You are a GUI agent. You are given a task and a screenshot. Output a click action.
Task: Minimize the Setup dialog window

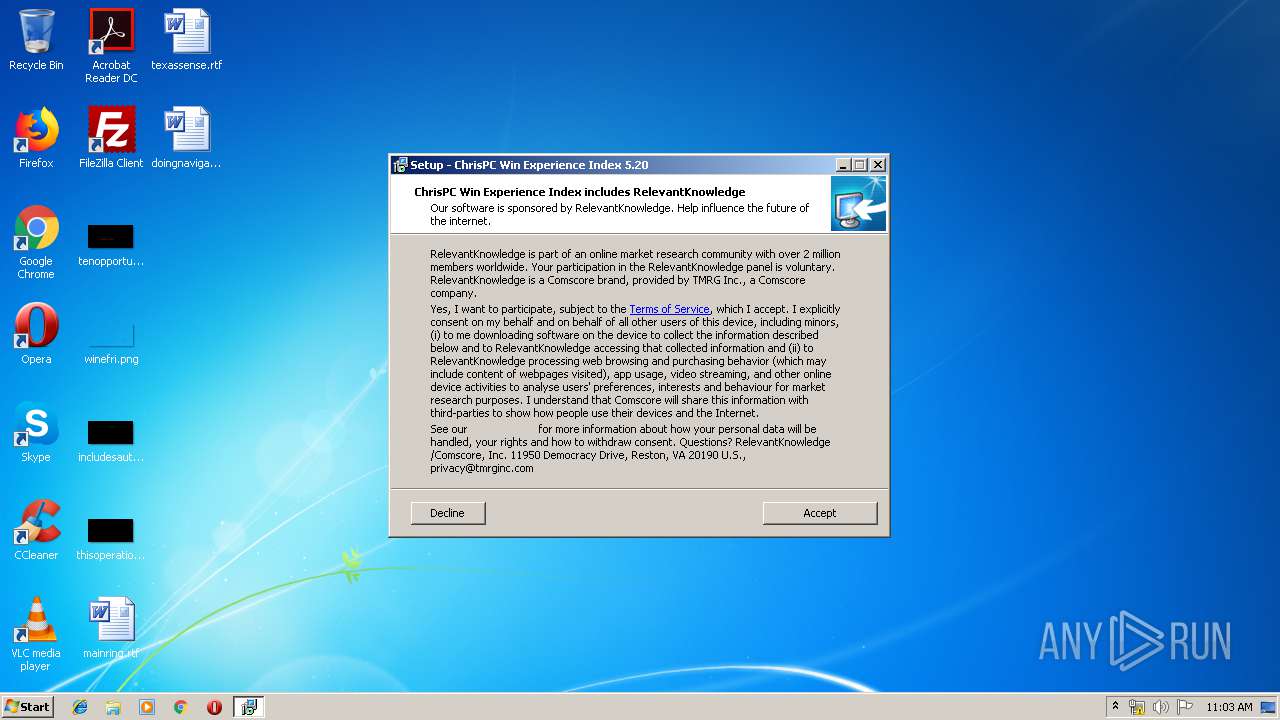click(843, 165)
